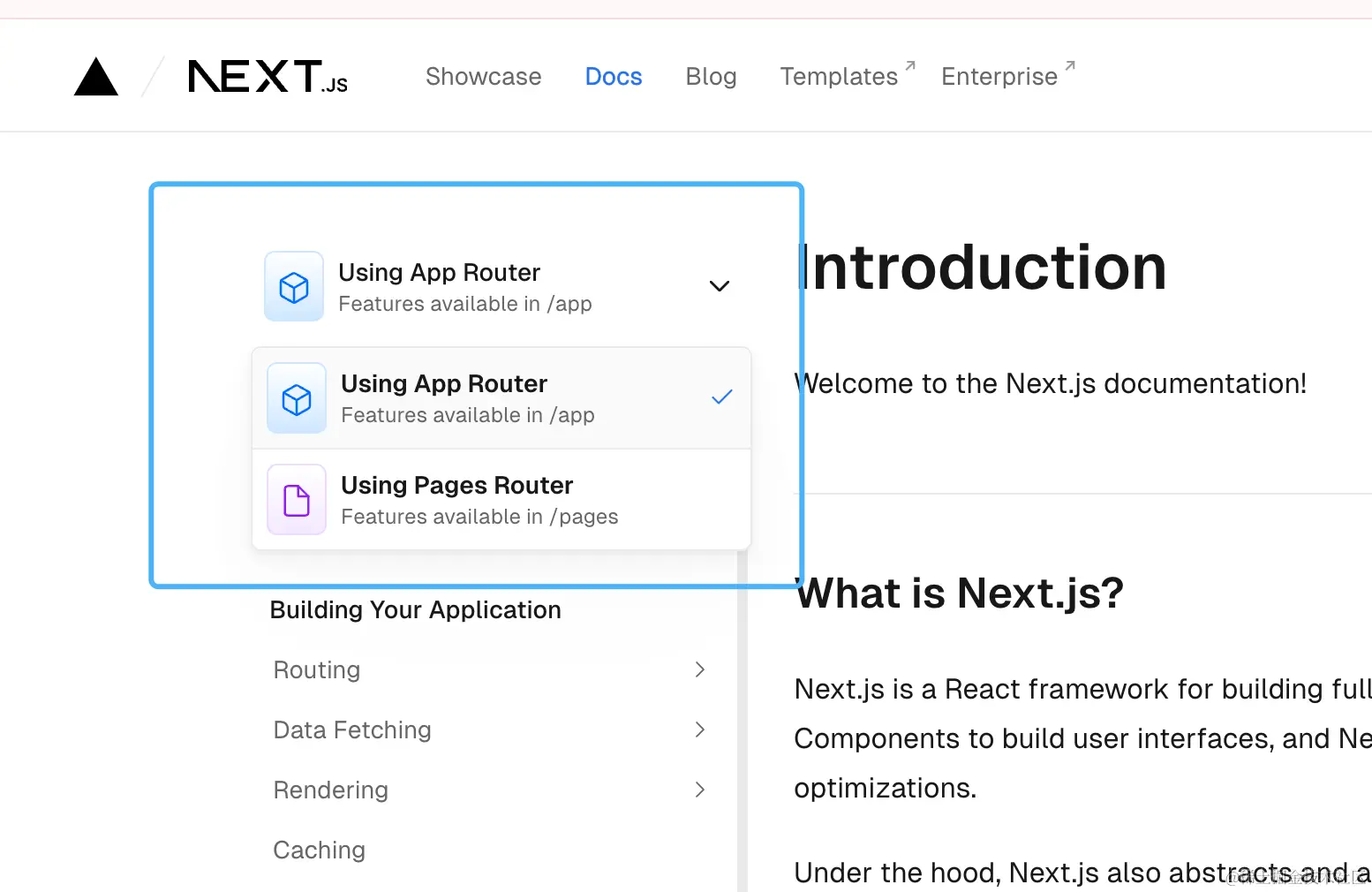Viewport: 1372px width, 892px height.
Task: Select Using Pages Router option
Action: (501, 500)
